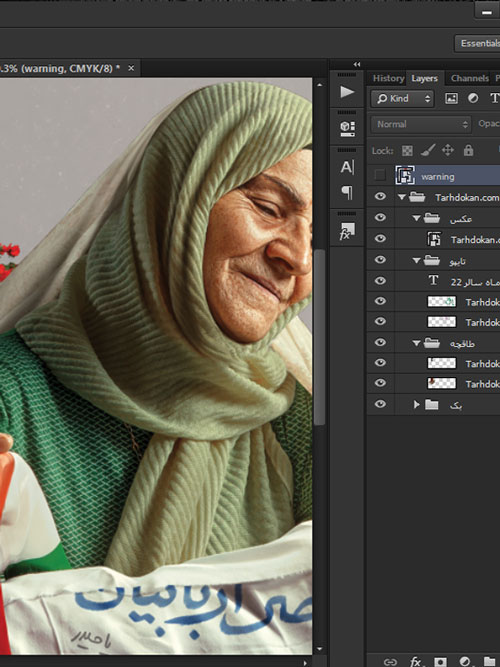Hide the تایپو group
Viewport: 500px width, 667px height.
tap(380, 259)
